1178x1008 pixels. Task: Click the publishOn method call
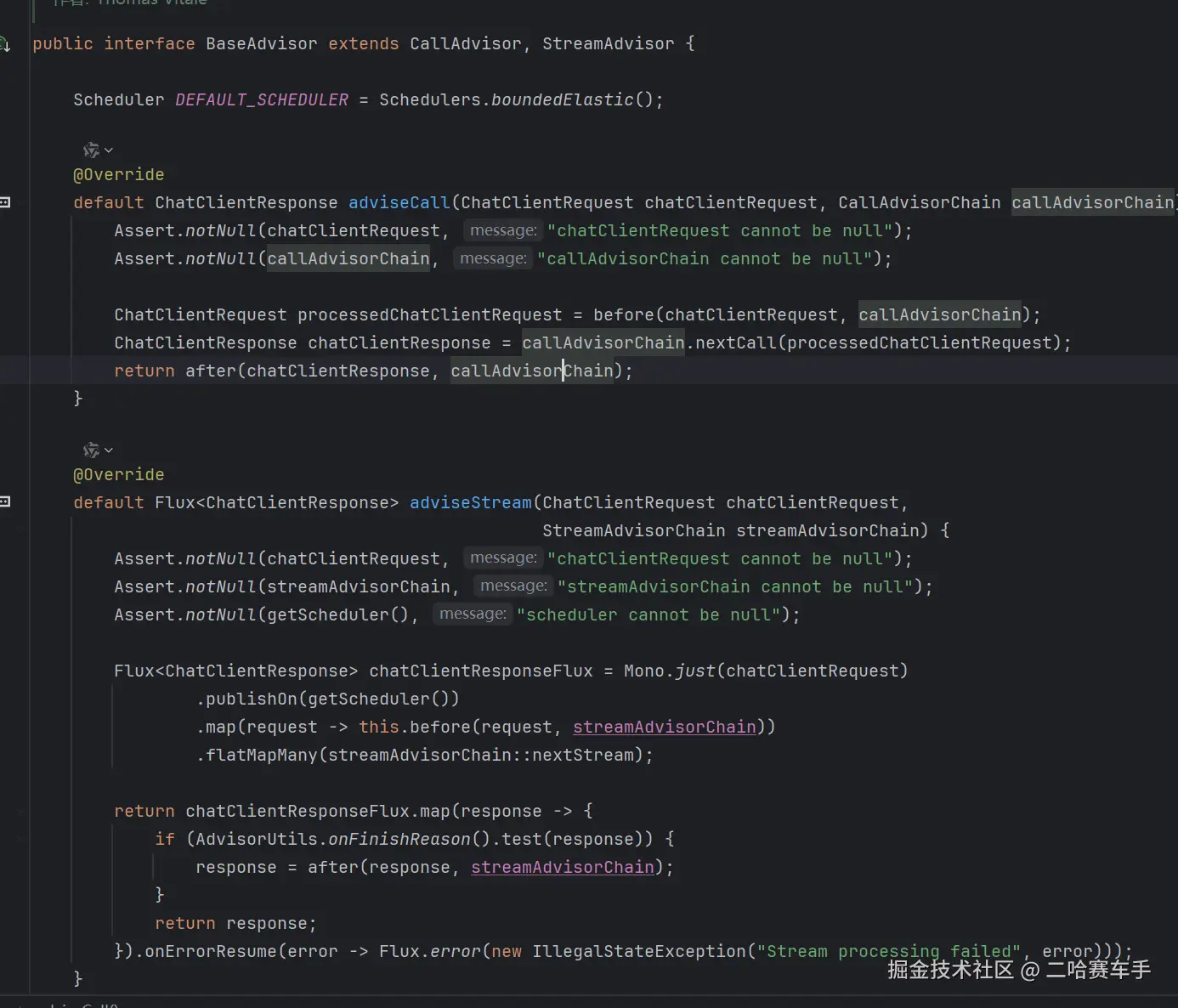pos(252,699)
